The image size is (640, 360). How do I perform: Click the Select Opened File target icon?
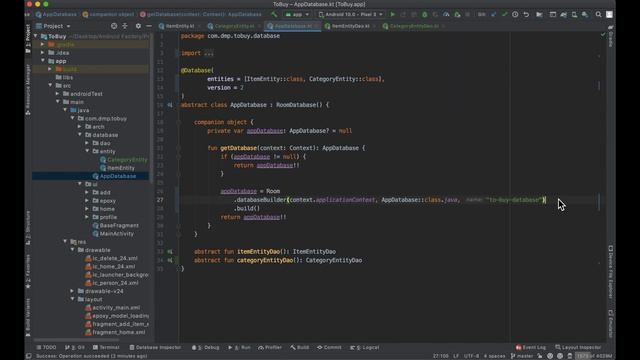(114, 26)
